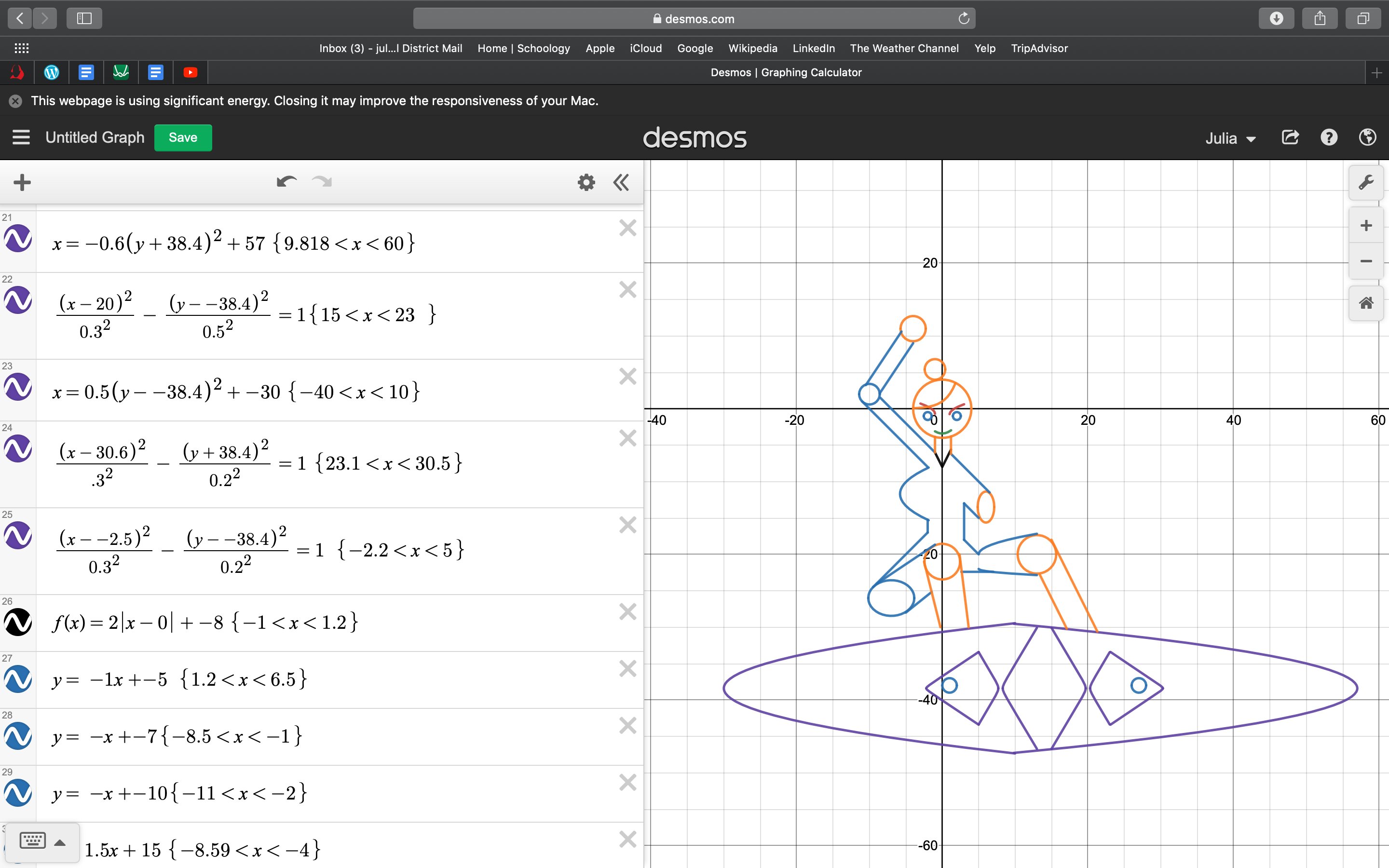This screenshot has height=868, width=1389.
Task: Reset to default zoom with home icon
Action: [x=1367, y=302]
